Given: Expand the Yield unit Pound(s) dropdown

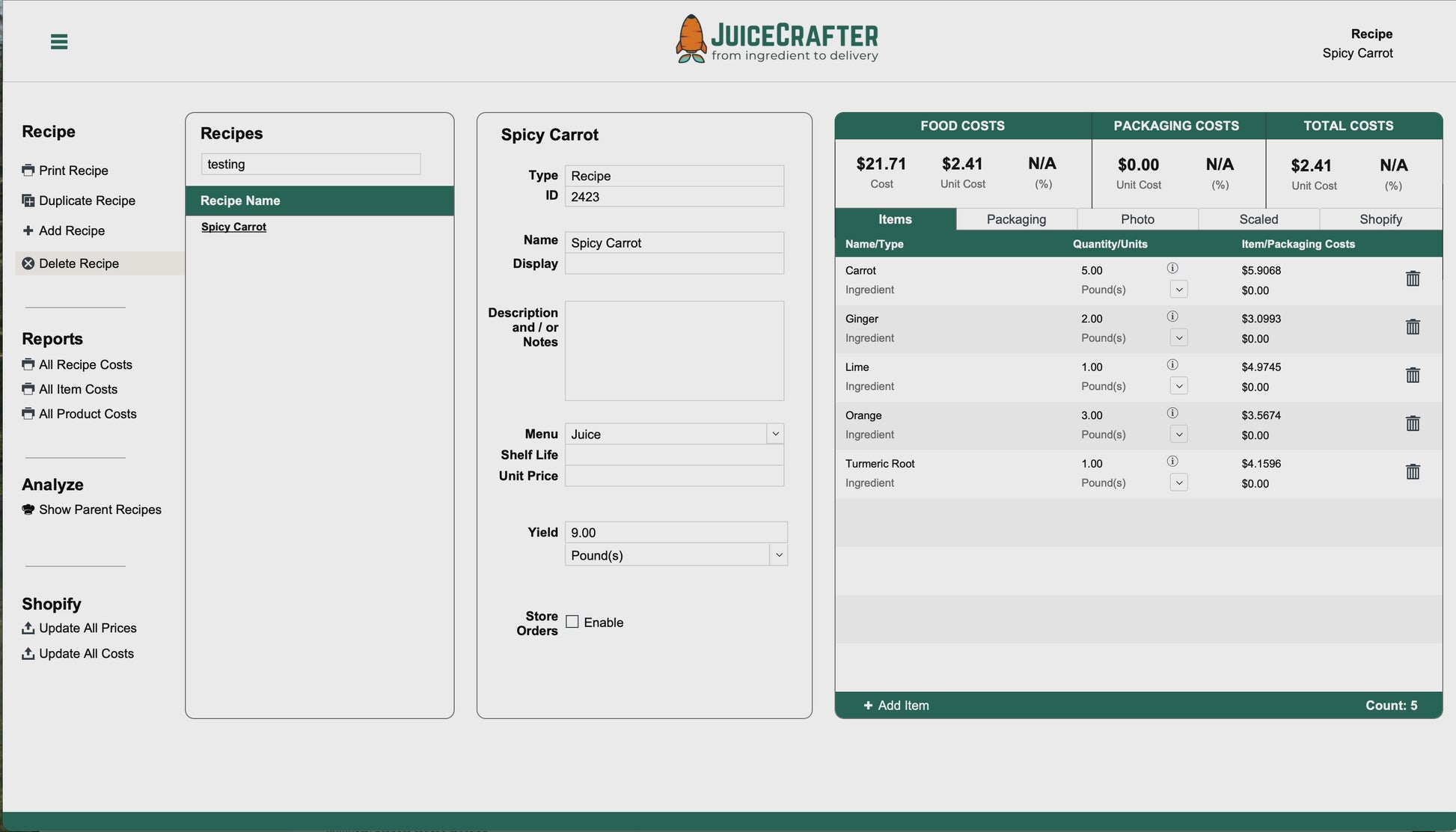Looking at the screenshot, I should 778,555.
